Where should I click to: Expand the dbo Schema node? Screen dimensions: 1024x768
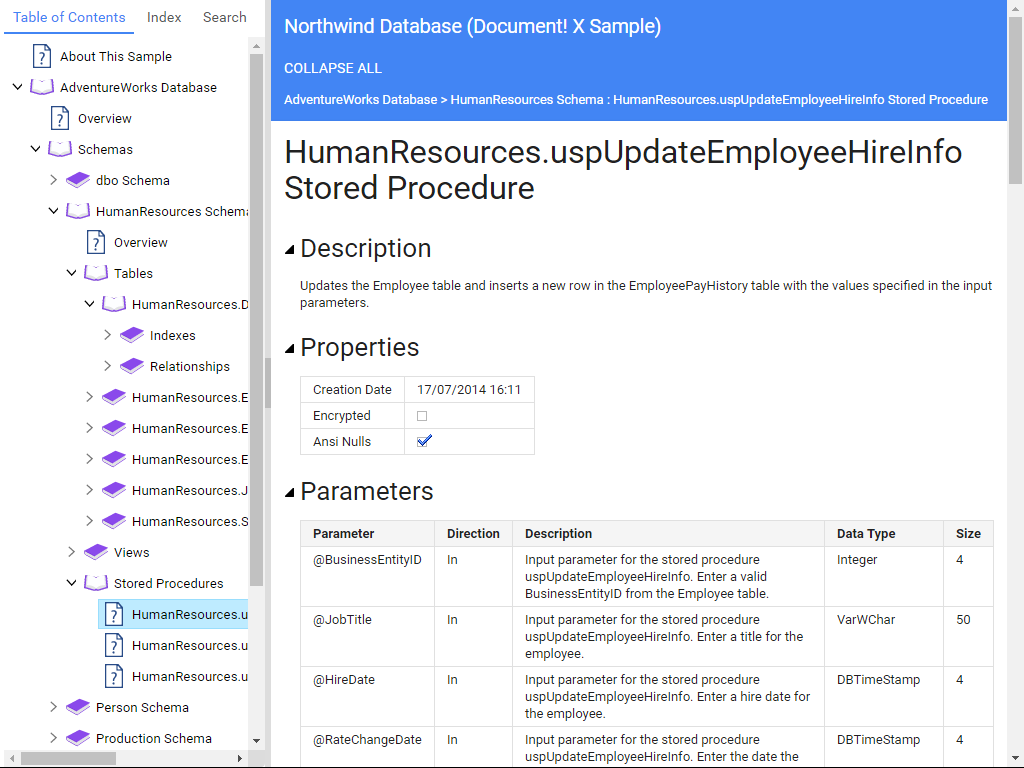tap(54, 180)
